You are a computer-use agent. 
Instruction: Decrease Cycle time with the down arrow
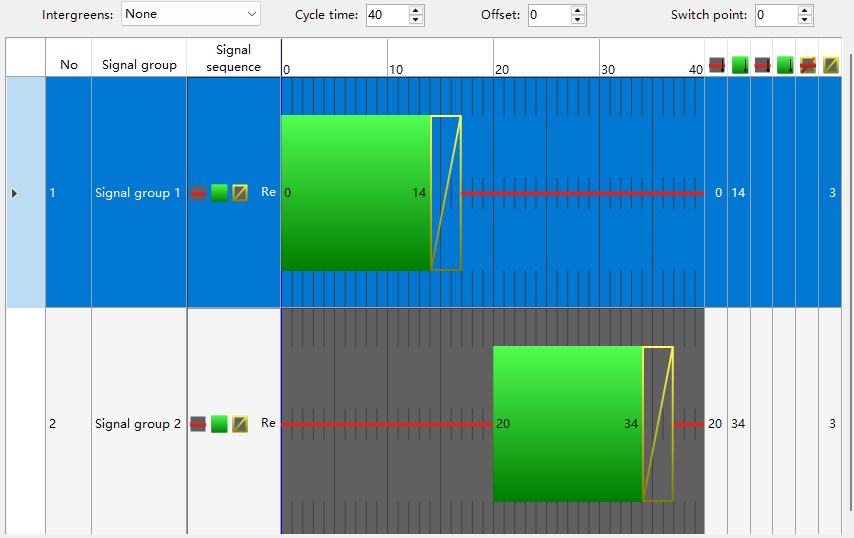417,20
